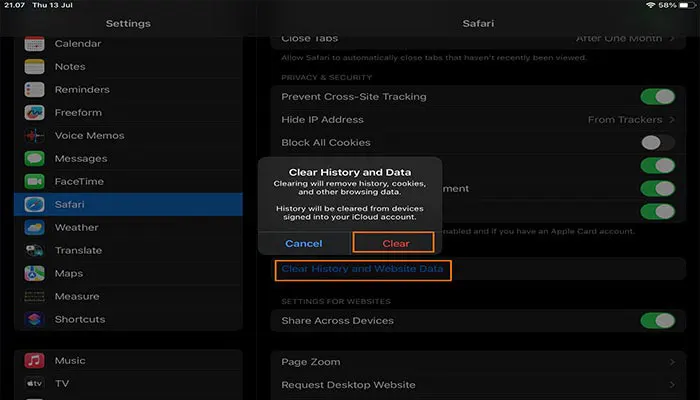Viewport: 700px width, 400px height.
Task: Select Safari in the settings sidebar
Action: click(x=130, y=205)
